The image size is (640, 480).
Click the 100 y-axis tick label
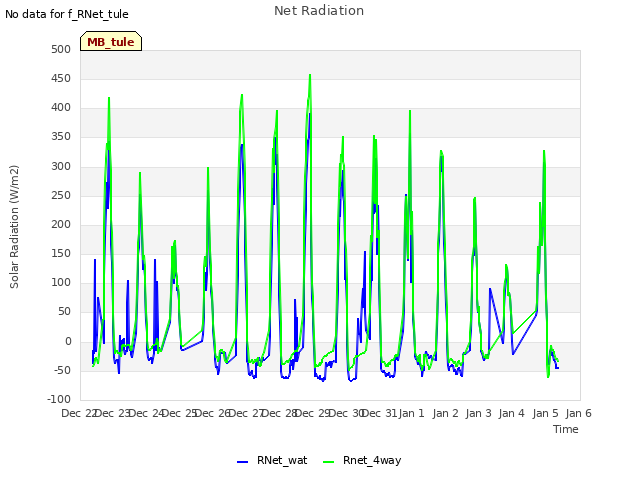61,282
